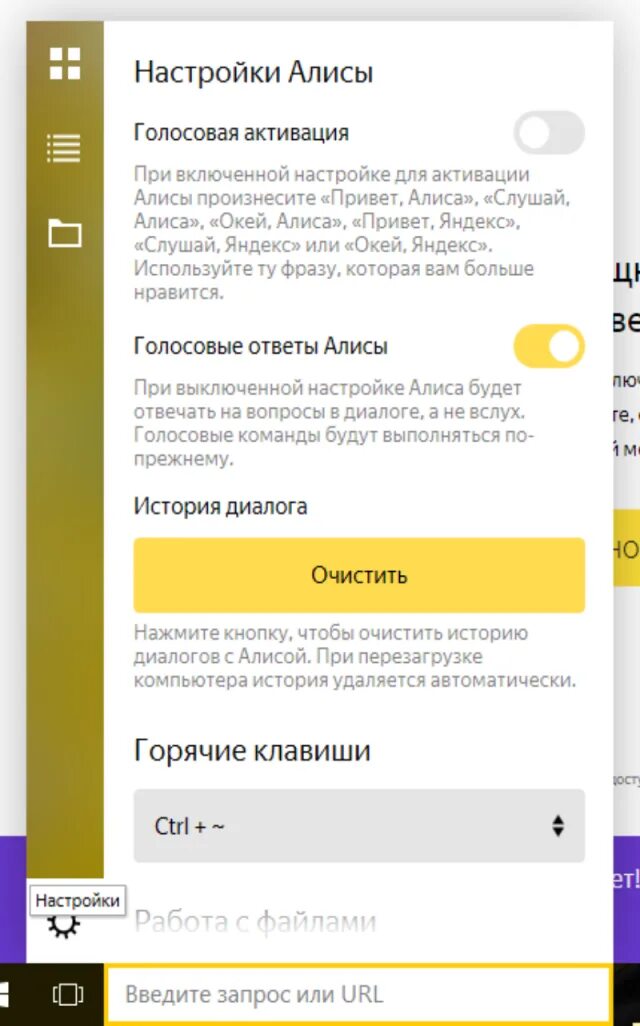Open the list view icon in sidebar
The image size is (640, 1026).
(x=65, y=148)
